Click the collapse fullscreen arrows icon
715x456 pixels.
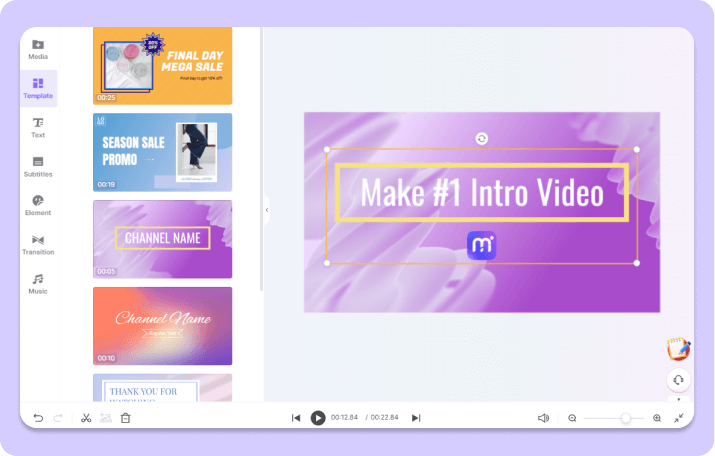click(x=679, y=418)
